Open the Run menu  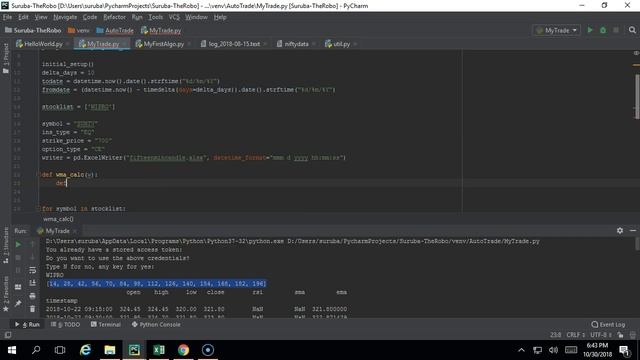(x=137, y=17)
